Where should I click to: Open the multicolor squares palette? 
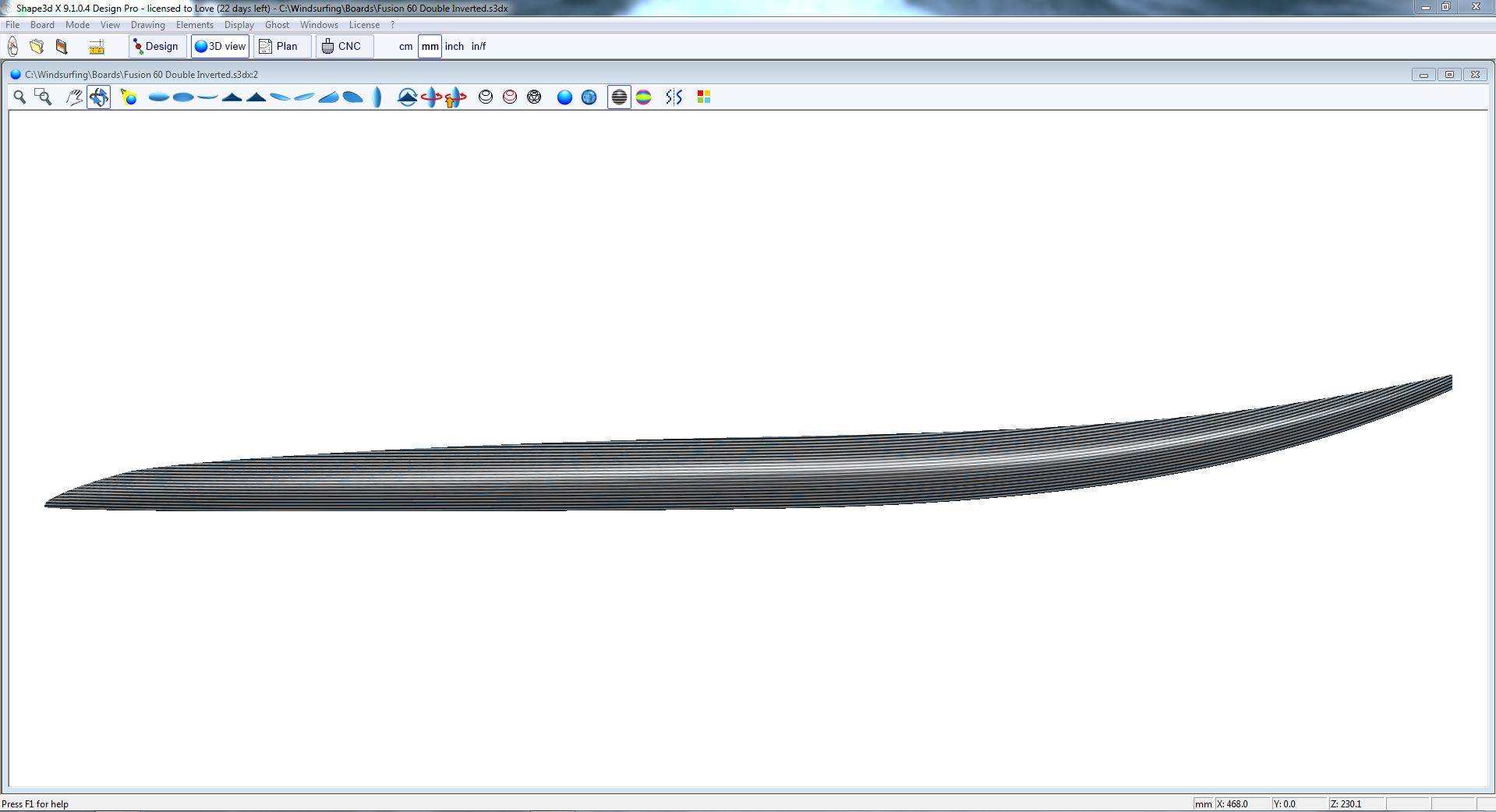tap(703, 97)
